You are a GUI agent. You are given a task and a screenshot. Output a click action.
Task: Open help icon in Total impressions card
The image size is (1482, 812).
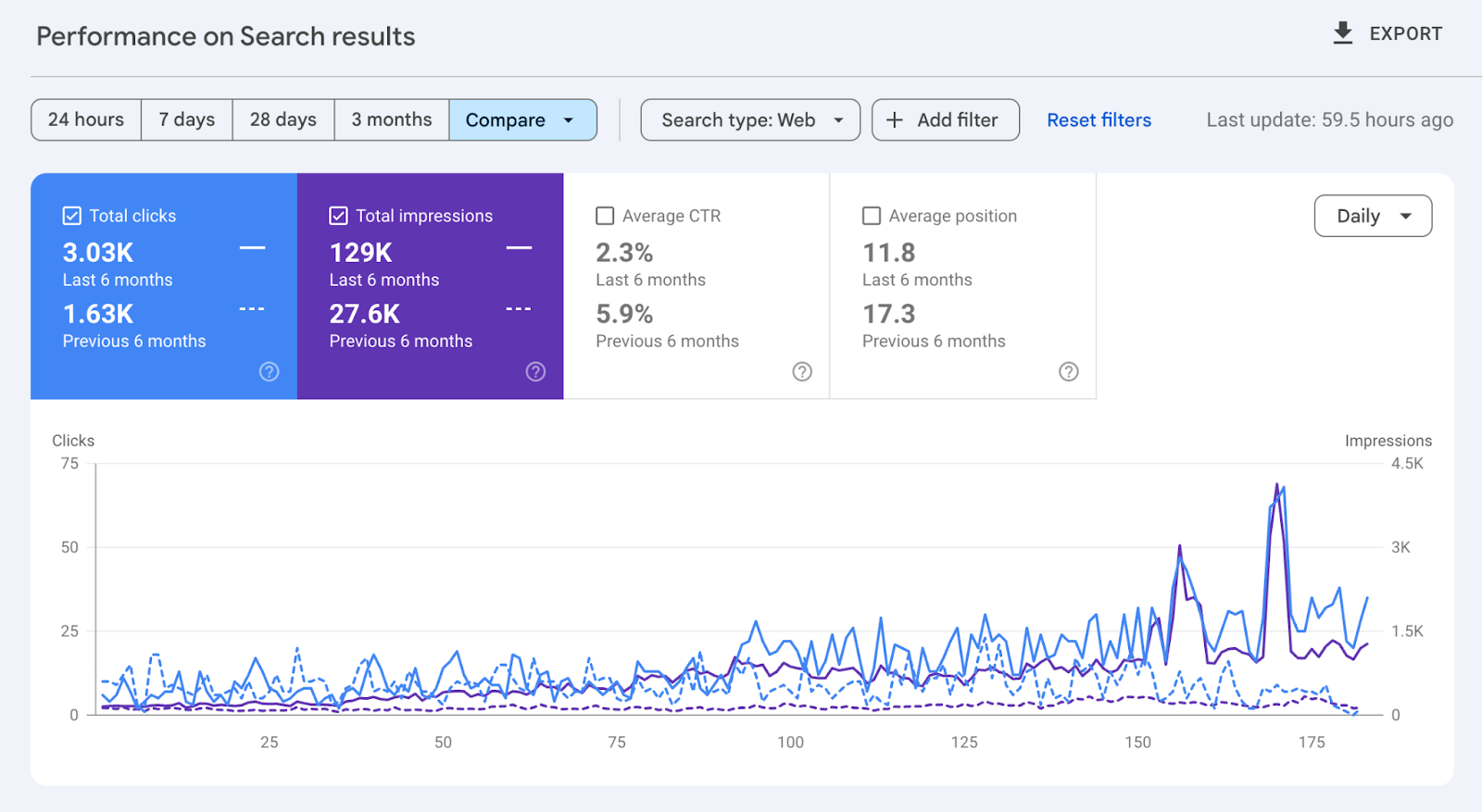(x=535, y=371)
